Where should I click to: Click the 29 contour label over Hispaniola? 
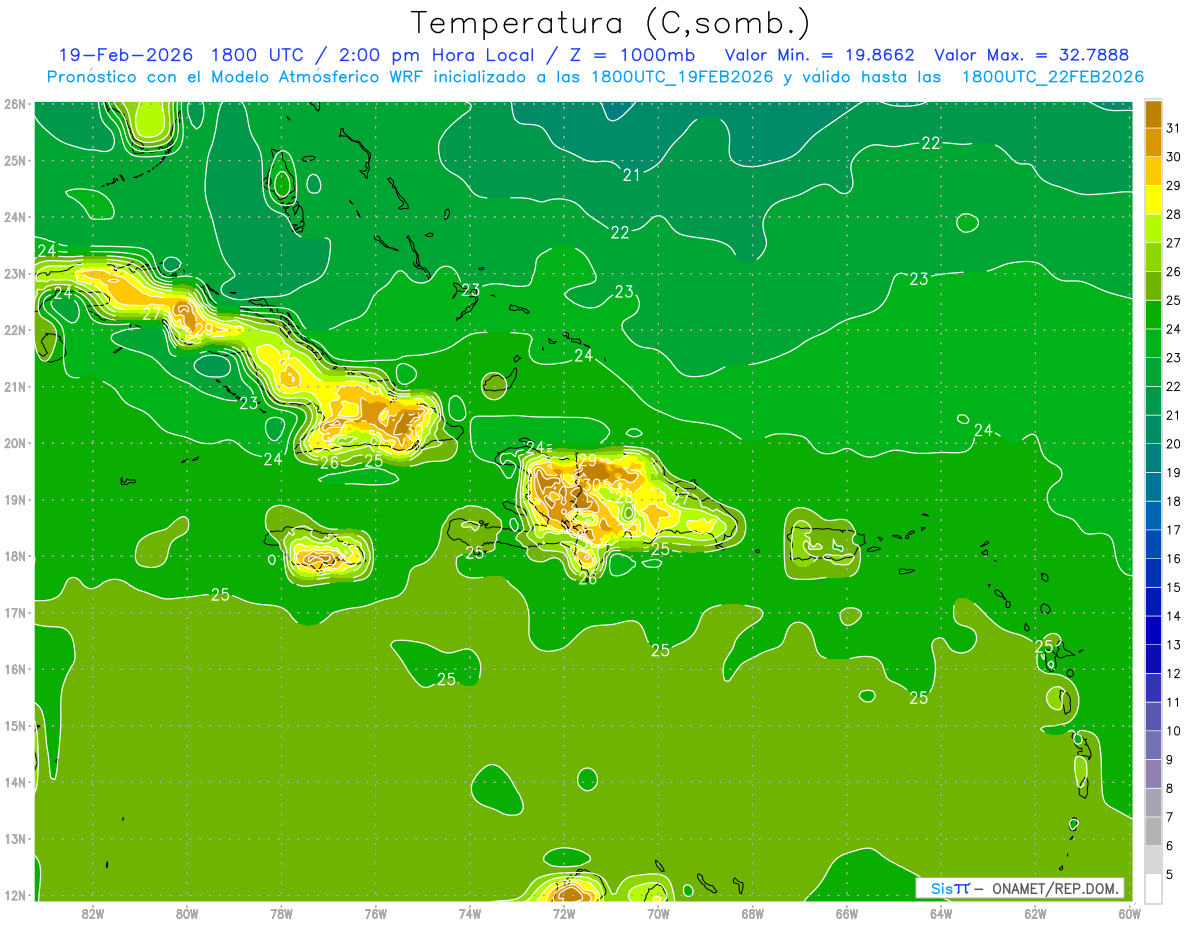588,461
